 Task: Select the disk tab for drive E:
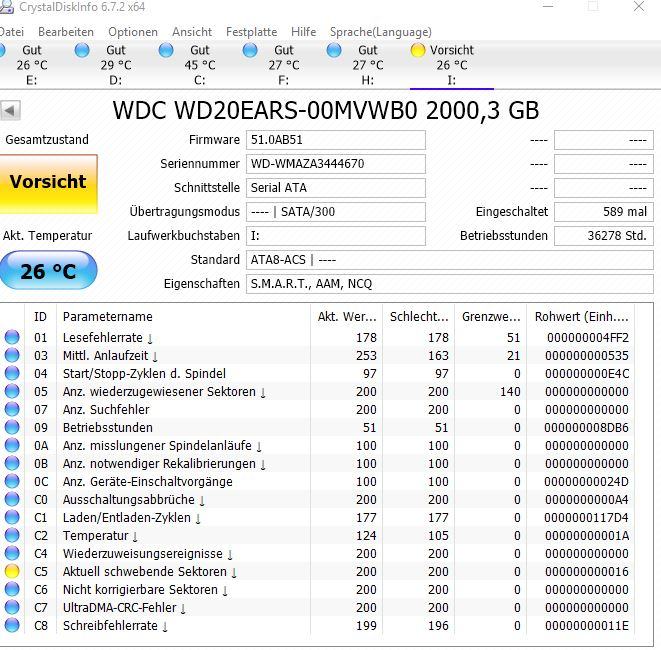32,65
